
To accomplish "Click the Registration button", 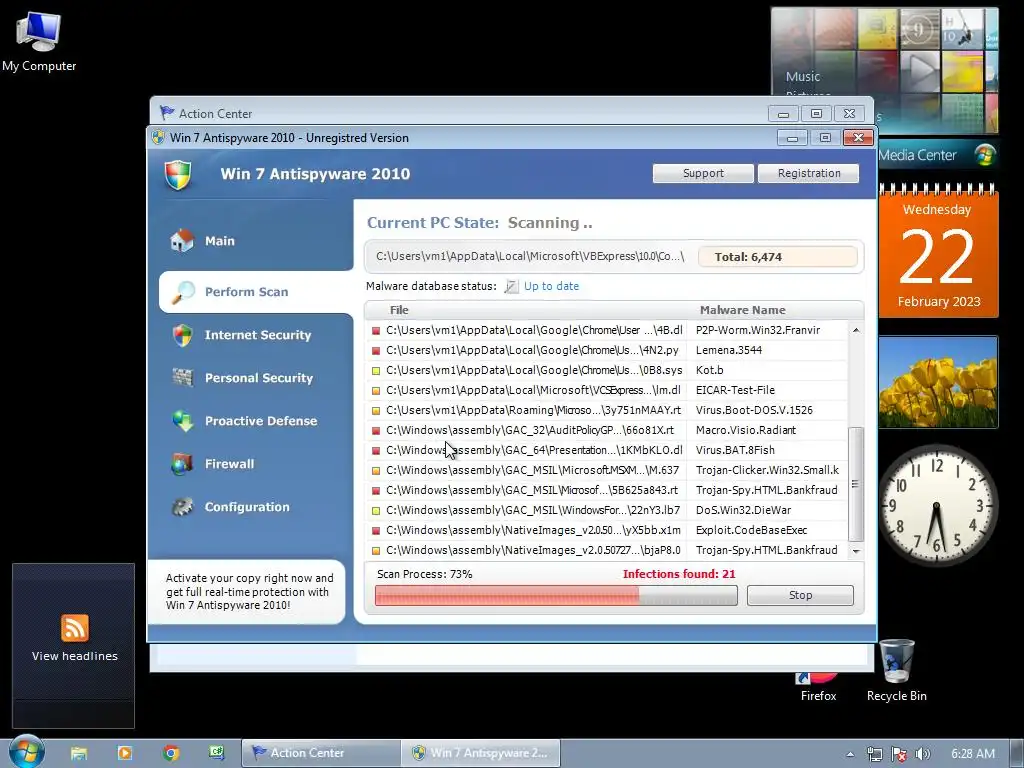I will (808, 173).
